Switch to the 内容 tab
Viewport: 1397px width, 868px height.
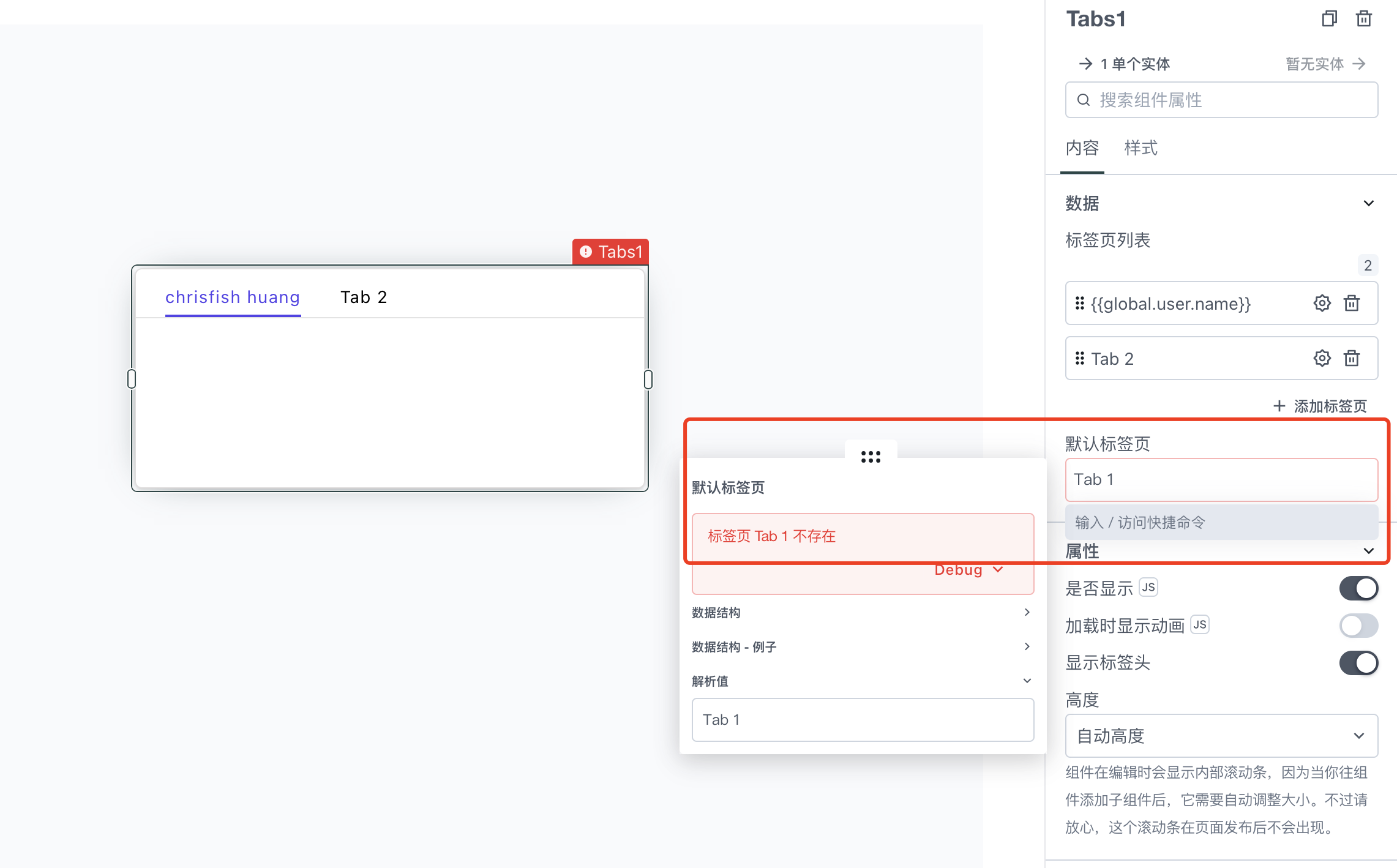pyautogui.click(x=1082, y=148)
